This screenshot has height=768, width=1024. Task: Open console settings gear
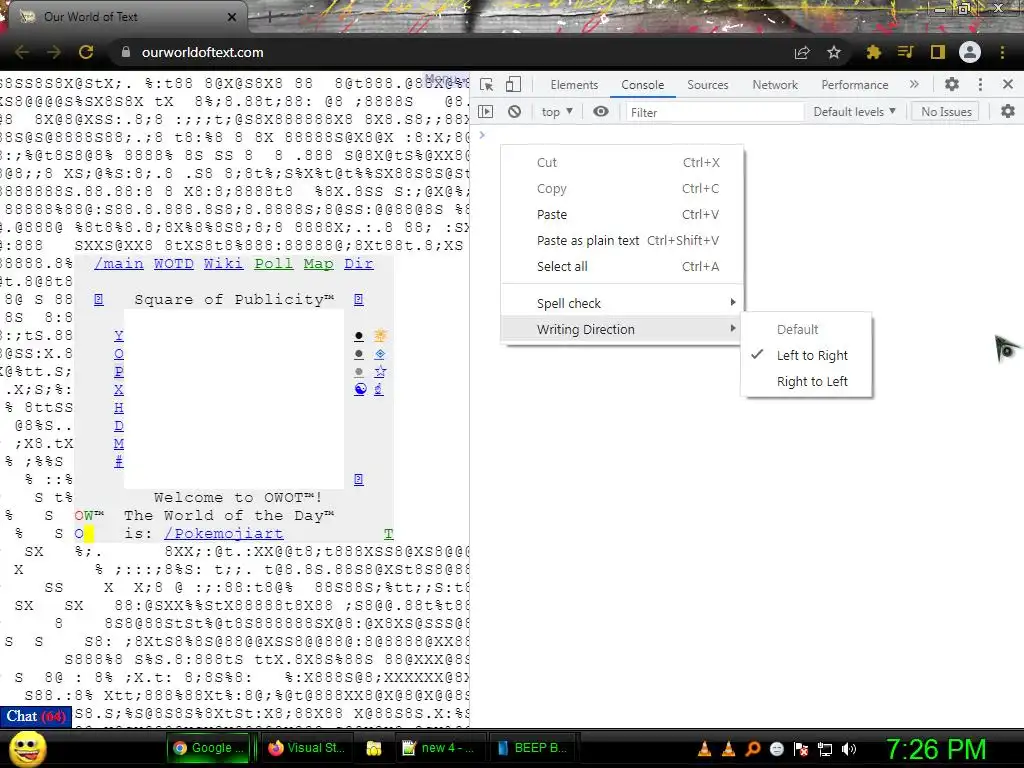tap(1008, 112)
